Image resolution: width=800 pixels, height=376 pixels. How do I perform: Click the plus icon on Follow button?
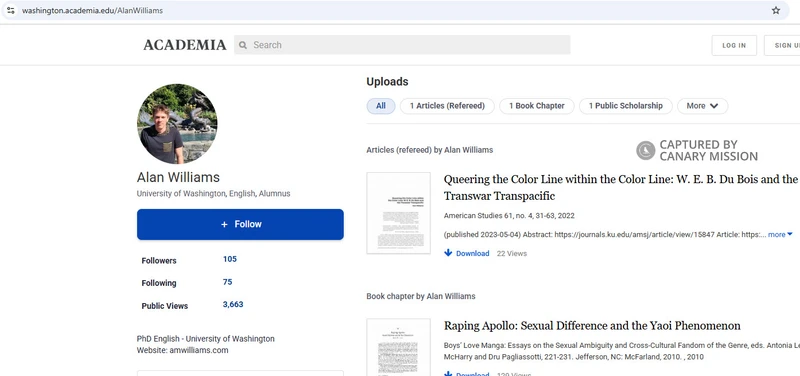224,224
